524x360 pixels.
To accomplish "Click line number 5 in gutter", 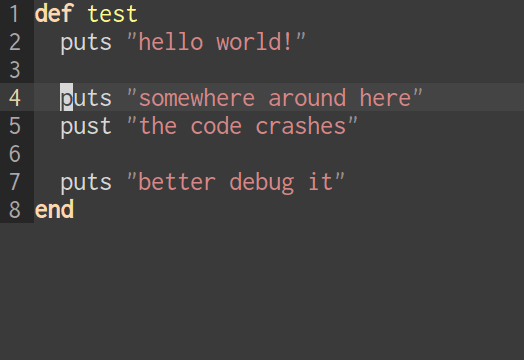I will tap(15, 126).
